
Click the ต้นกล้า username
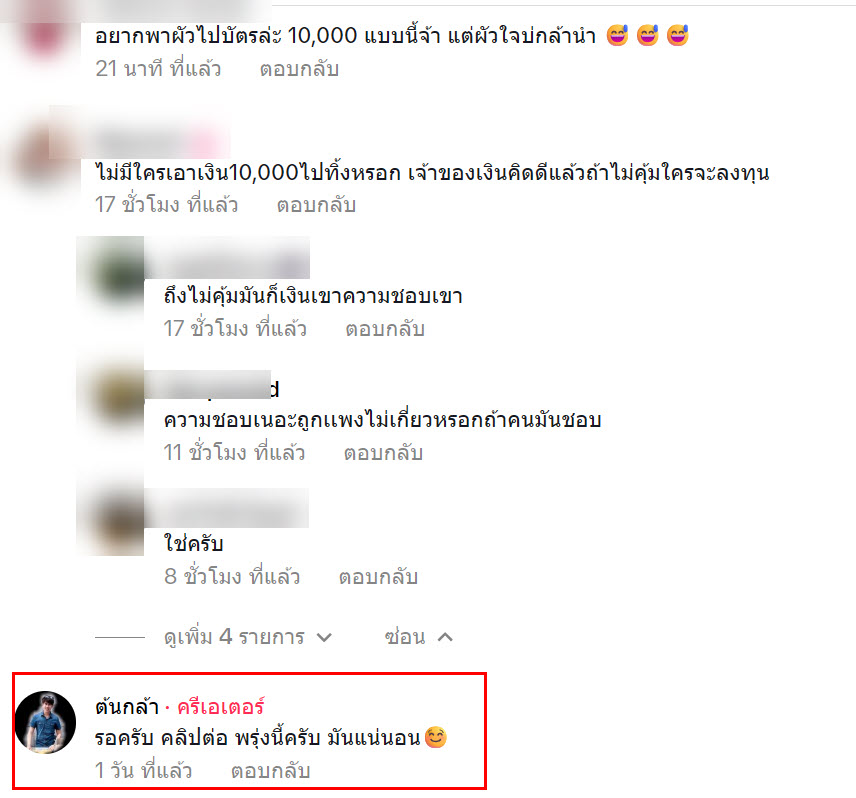tap(127, 707)
